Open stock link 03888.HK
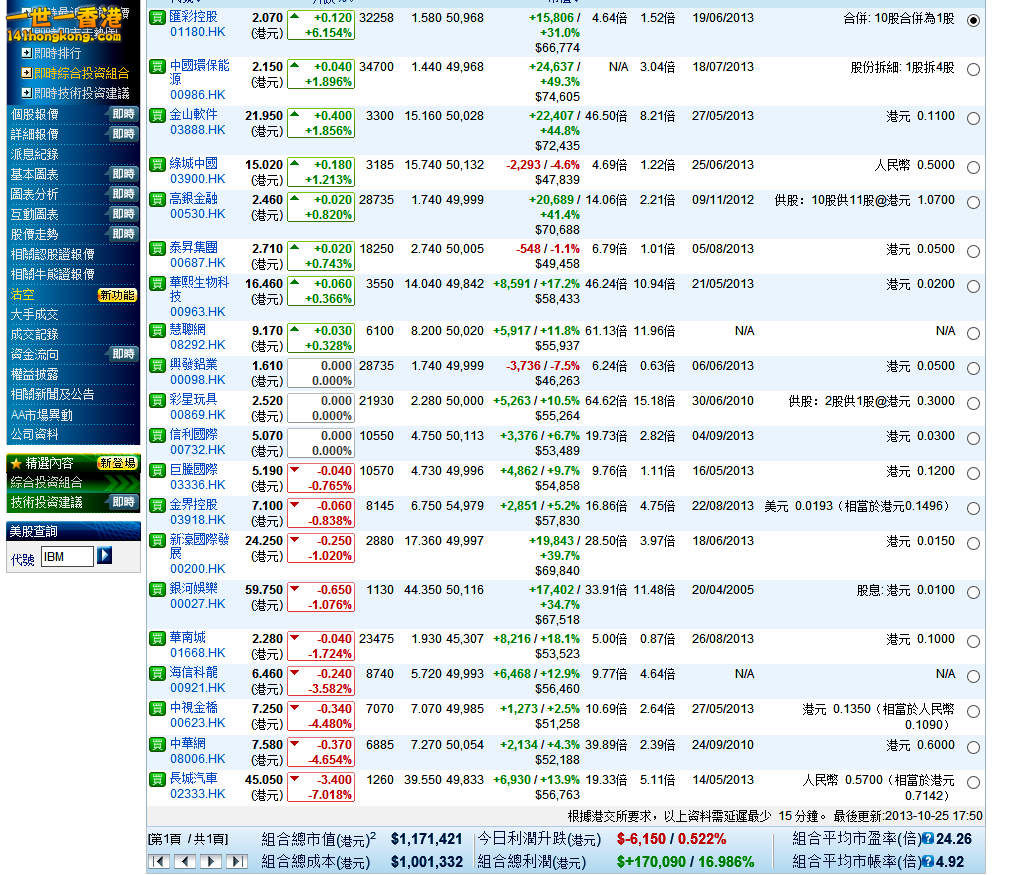Screen dimensions: 1029x875 pos(198,130)
